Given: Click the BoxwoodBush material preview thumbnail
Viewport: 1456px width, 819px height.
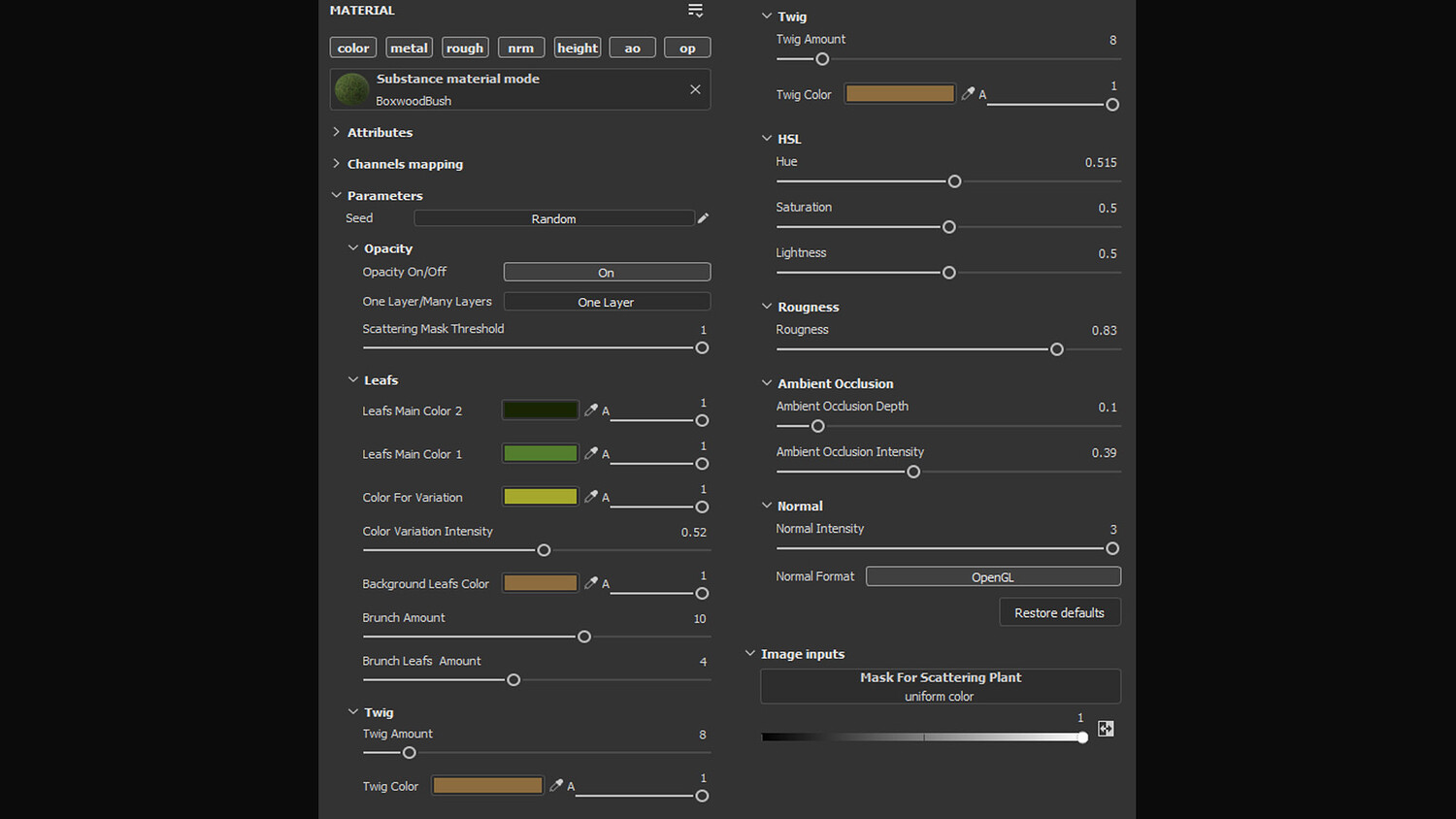Looking at the screenshot, I should pyautogui.click(x=351, y=89).
